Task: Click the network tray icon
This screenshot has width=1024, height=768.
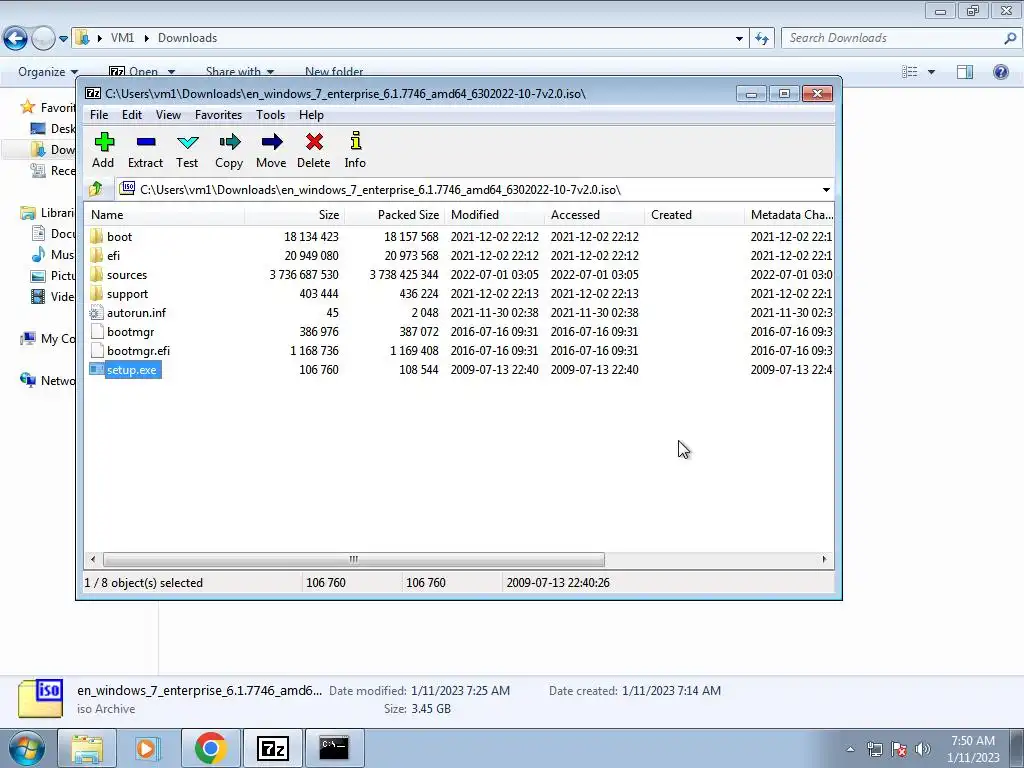Action: coord(874,749)
